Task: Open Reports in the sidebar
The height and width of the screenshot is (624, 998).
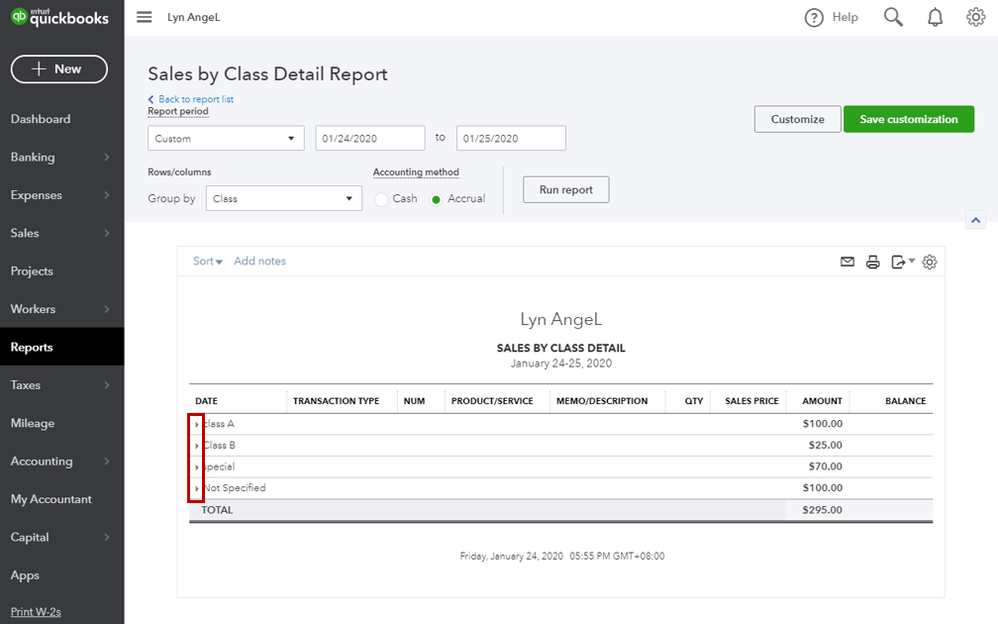Action: [32, 347]
